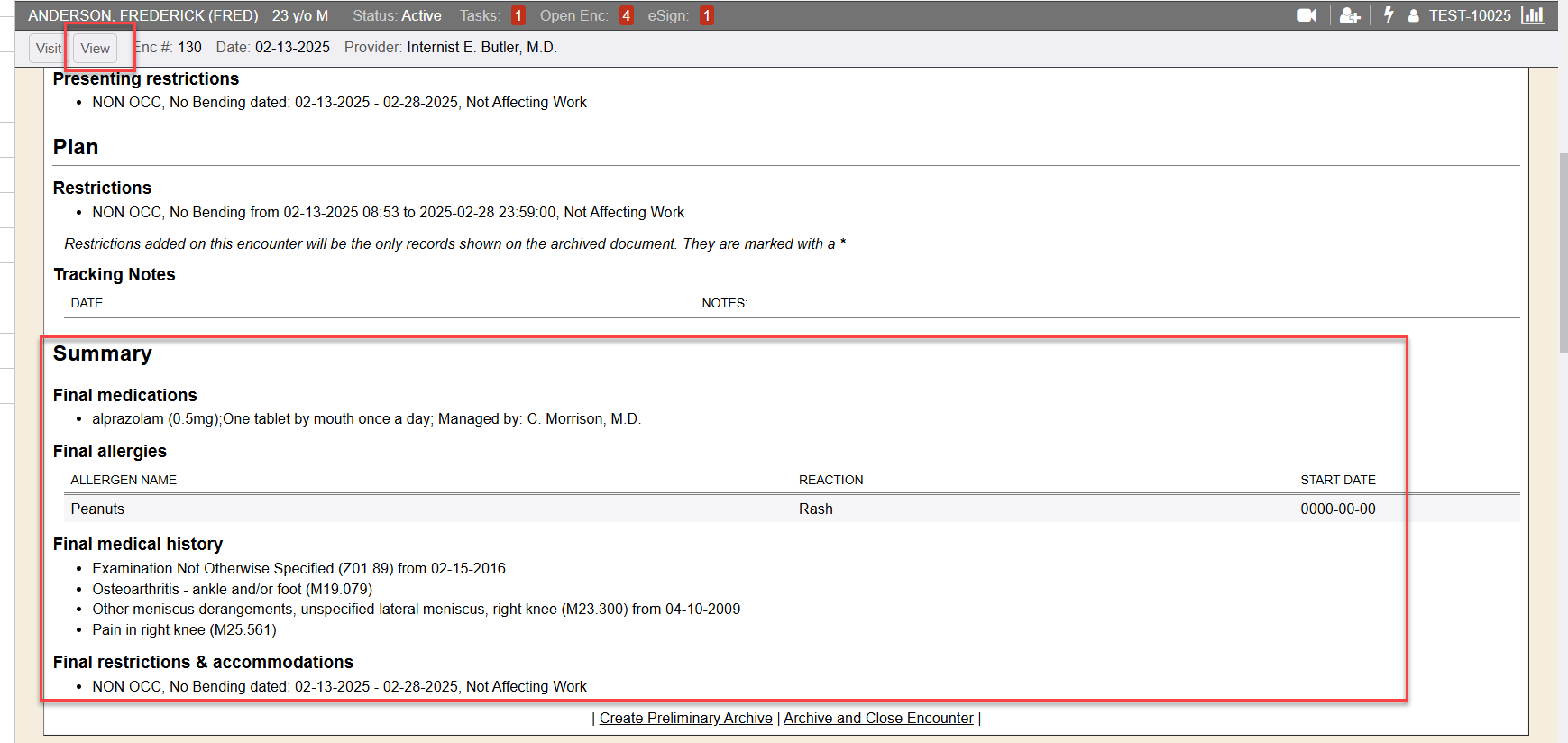The height and width of the screenshot is (743, 1568).
Task: Click the user profile icon beside TEST-10025
Action: (1413, 16)
